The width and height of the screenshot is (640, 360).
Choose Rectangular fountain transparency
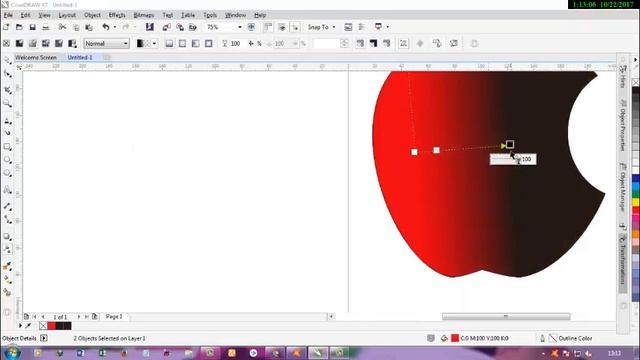coord(209,43)
